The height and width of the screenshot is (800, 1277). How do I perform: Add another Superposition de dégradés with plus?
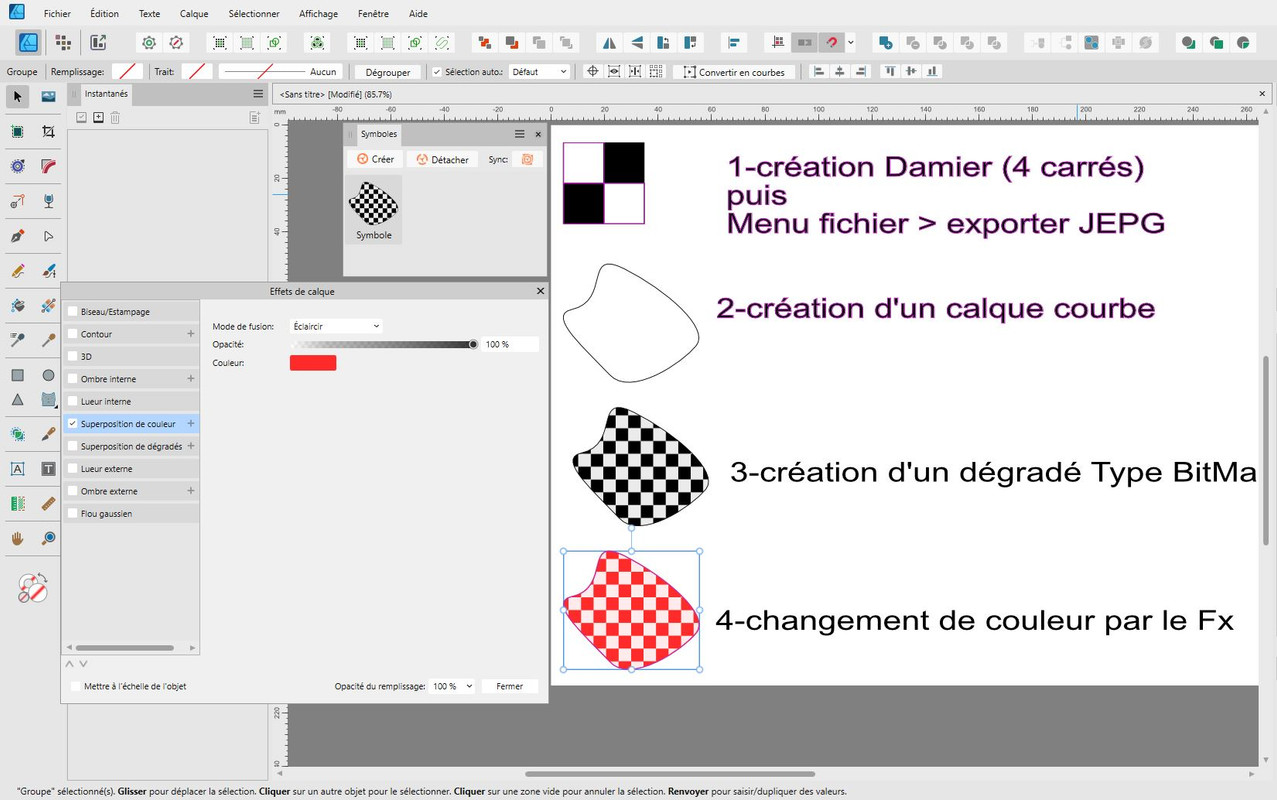191,446
